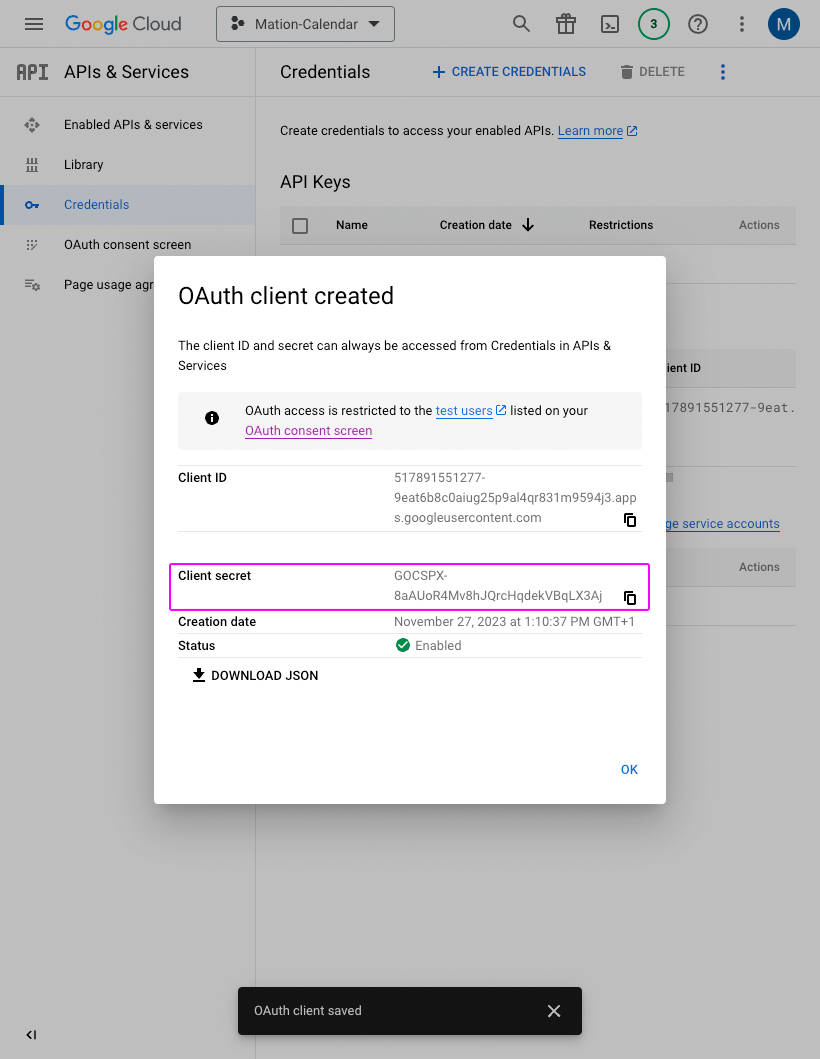The image size is (820, 1059).
Task: Click the creation date November 27, 2023 text
Action: pos(515,621)
